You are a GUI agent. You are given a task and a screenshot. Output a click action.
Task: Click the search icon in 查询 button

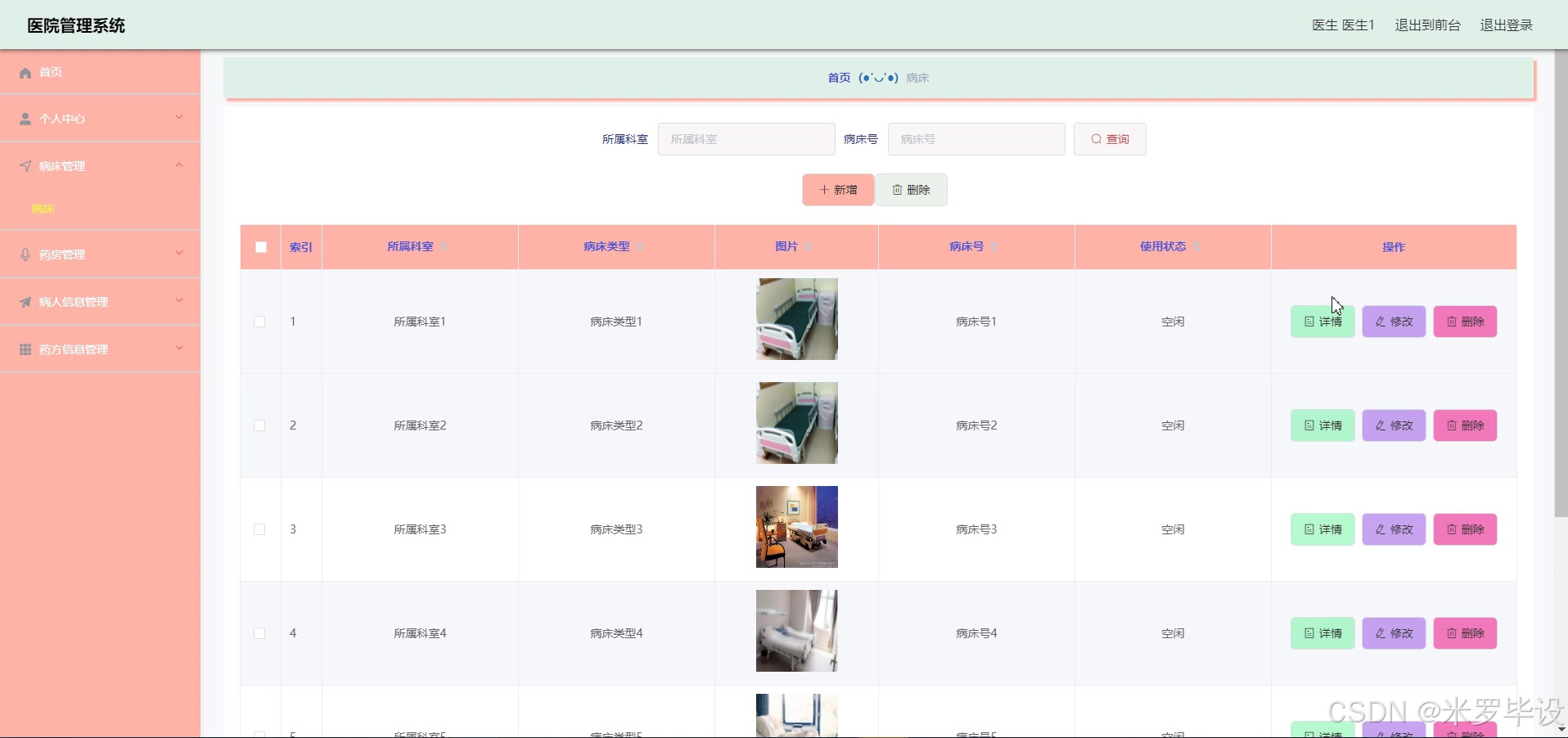(x=1097, y=139)
